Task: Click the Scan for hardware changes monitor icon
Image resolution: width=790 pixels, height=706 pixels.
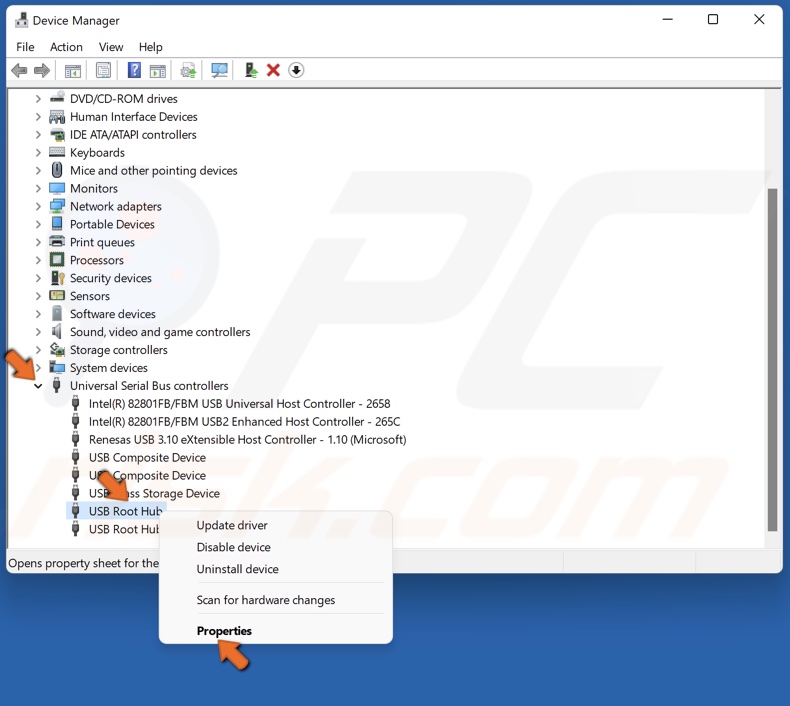Action: pyautogui.click(x=219, y=71)
